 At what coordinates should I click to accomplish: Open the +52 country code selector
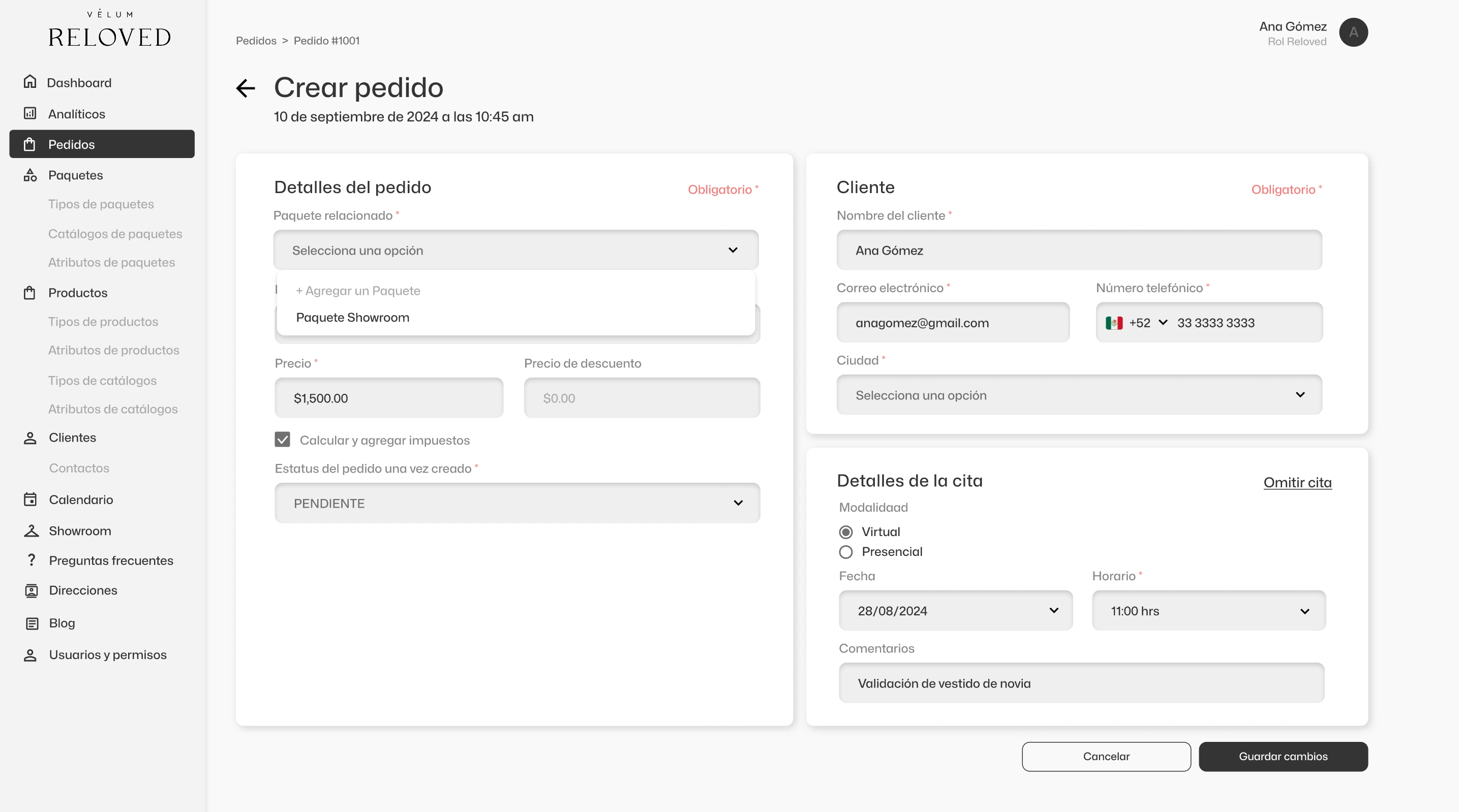(x=1138, y=323)
